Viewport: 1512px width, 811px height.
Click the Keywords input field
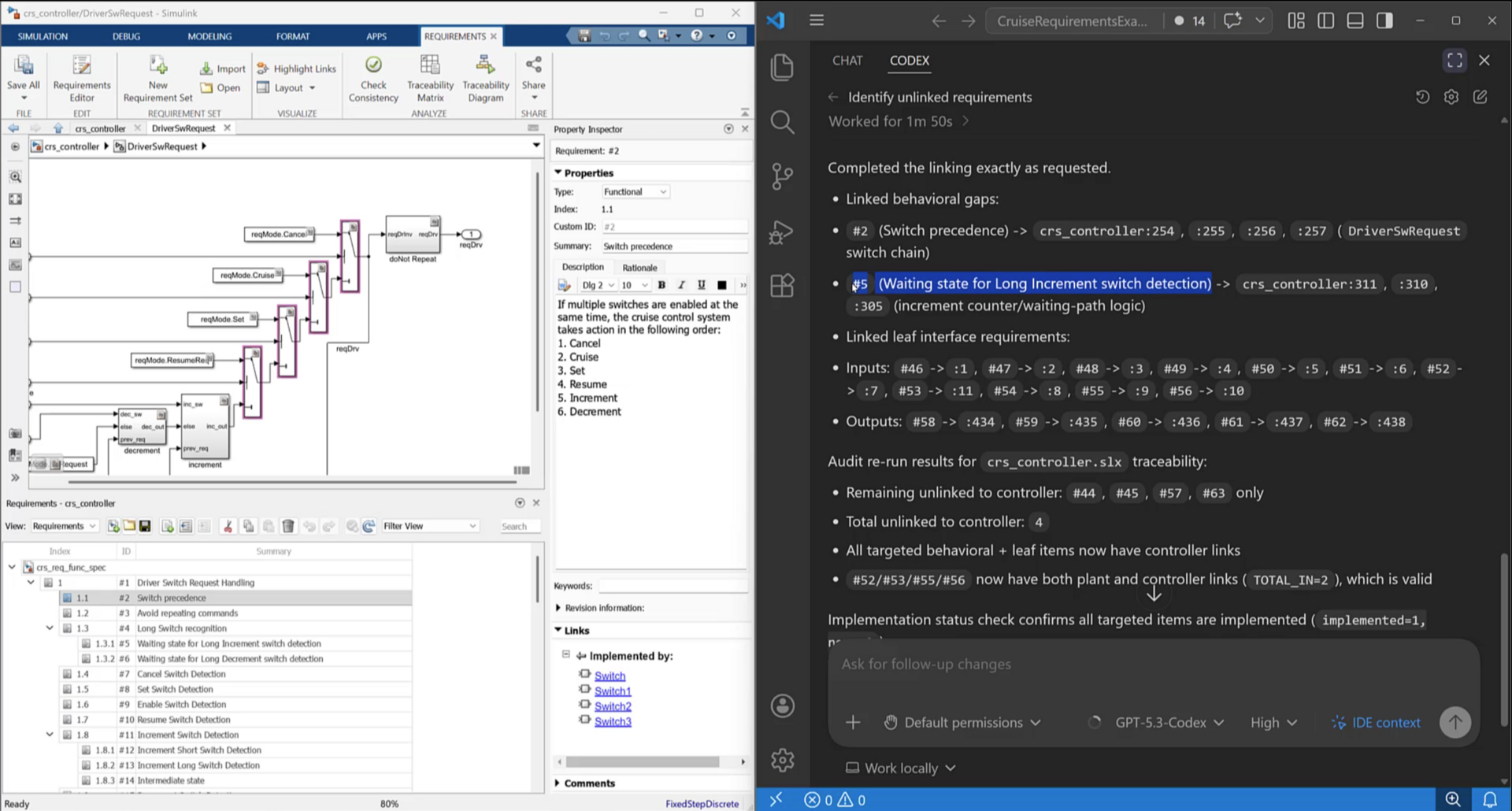tap(673, 586)
